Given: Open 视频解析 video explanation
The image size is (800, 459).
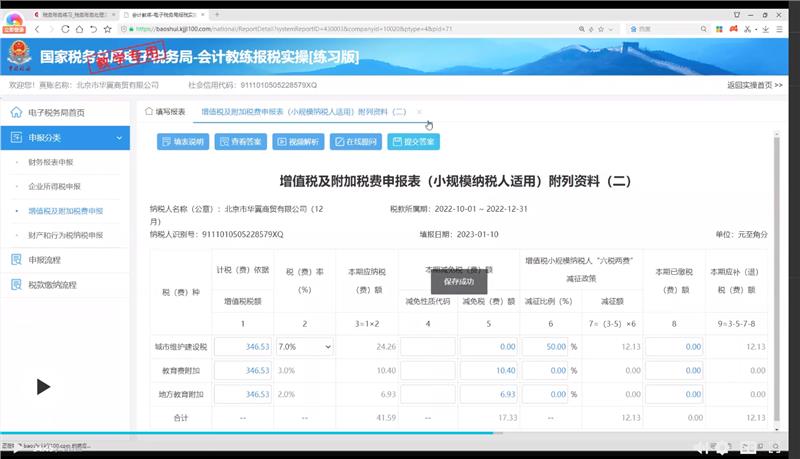Looking at the screenshot, I should coord(297,142).
